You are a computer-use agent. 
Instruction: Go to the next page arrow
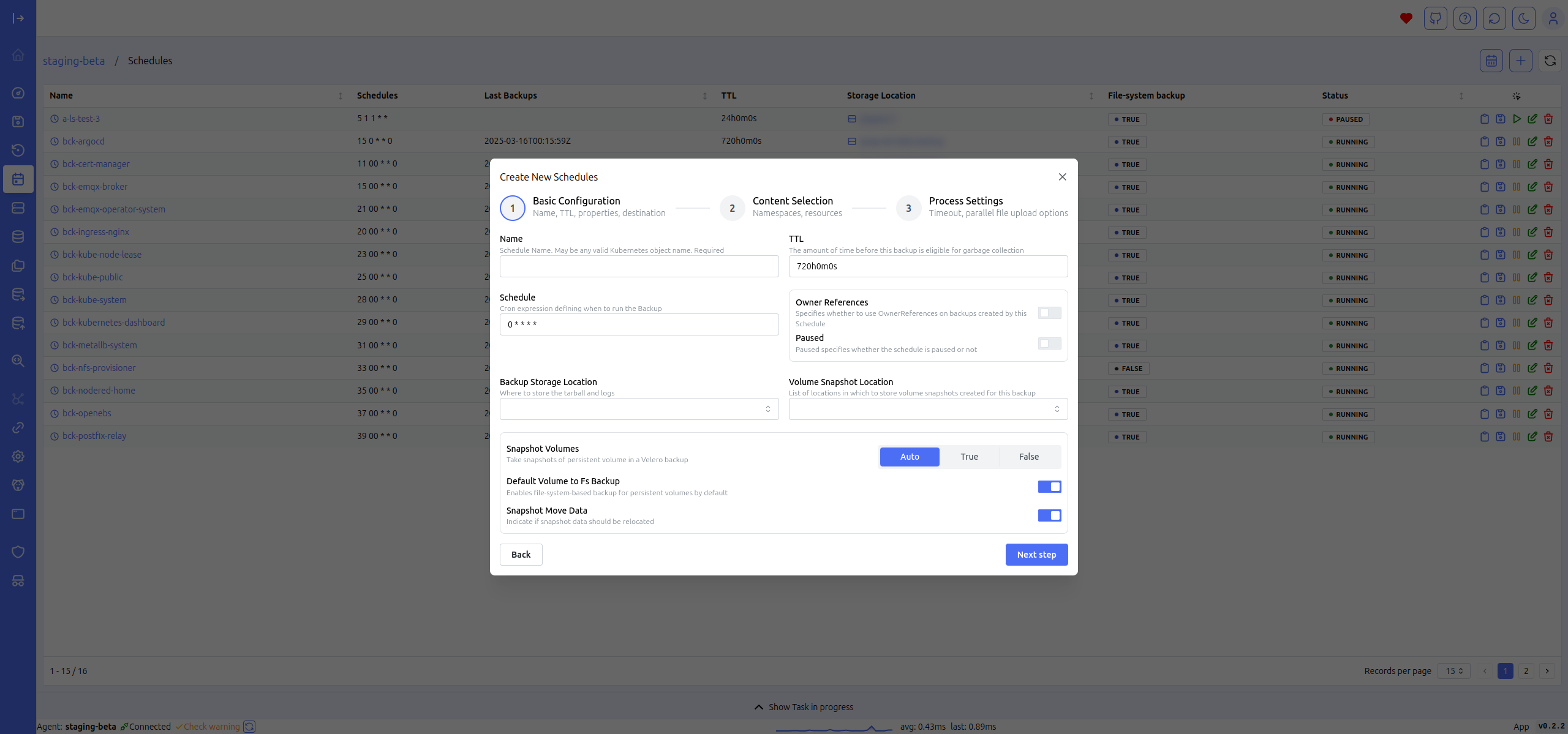(1547, 671)
